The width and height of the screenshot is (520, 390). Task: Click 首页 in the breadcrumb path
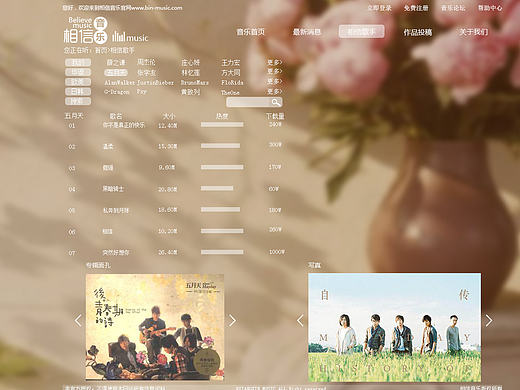(x=101, y=51)
